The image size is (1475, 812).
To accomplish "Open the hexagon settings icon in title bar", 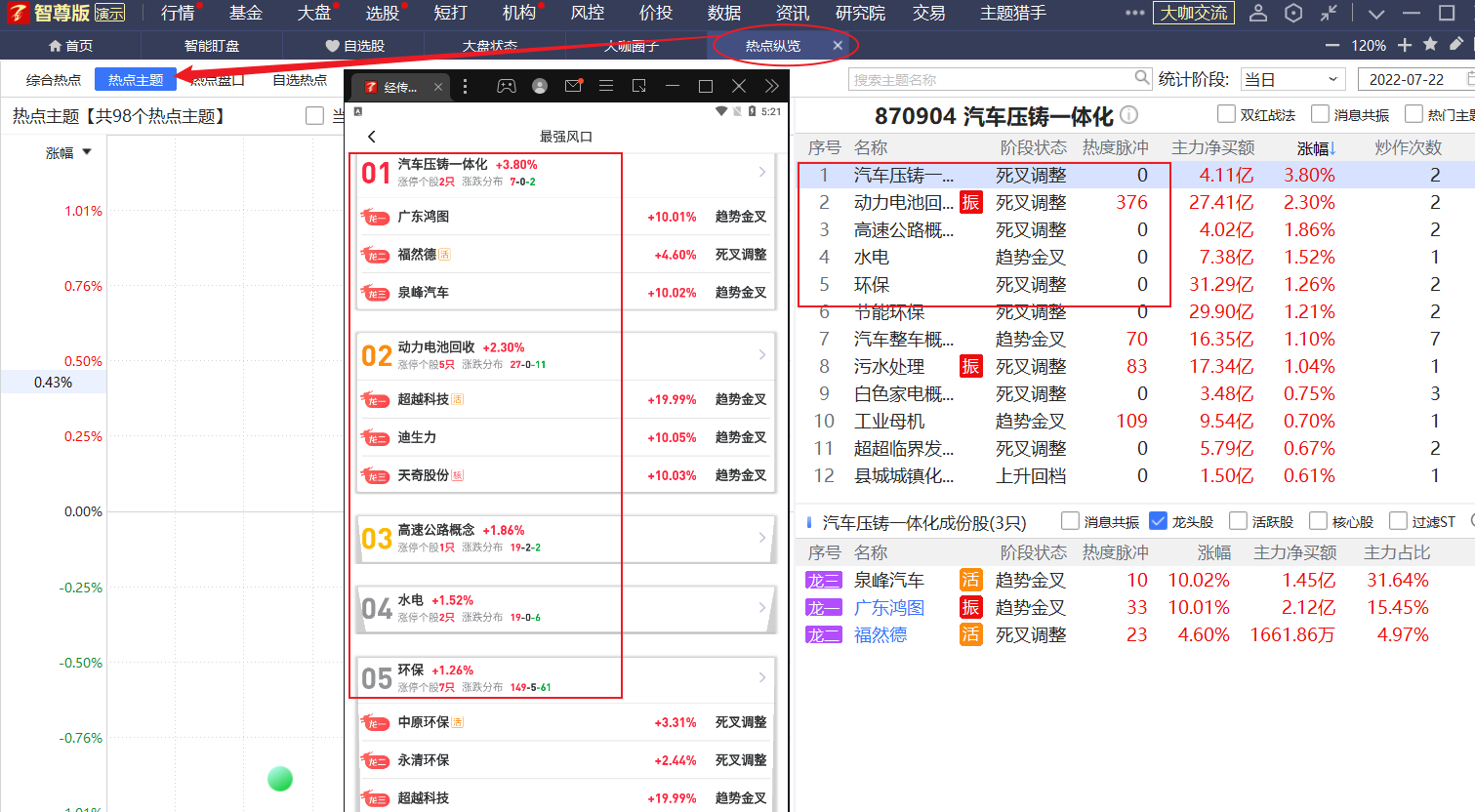I will click(x=1293, y=13).
